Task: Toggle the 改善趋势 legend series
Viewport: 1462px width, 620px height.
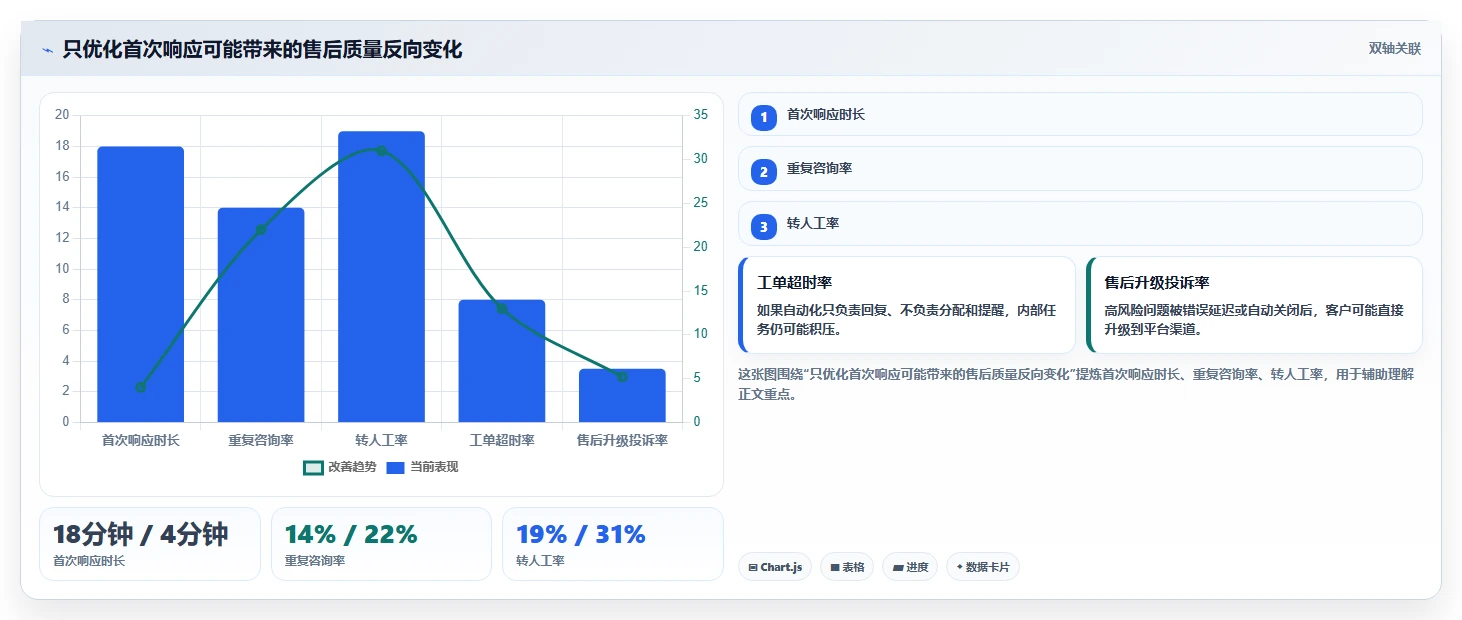Action: pyautogui.click(x=340, y=467)
